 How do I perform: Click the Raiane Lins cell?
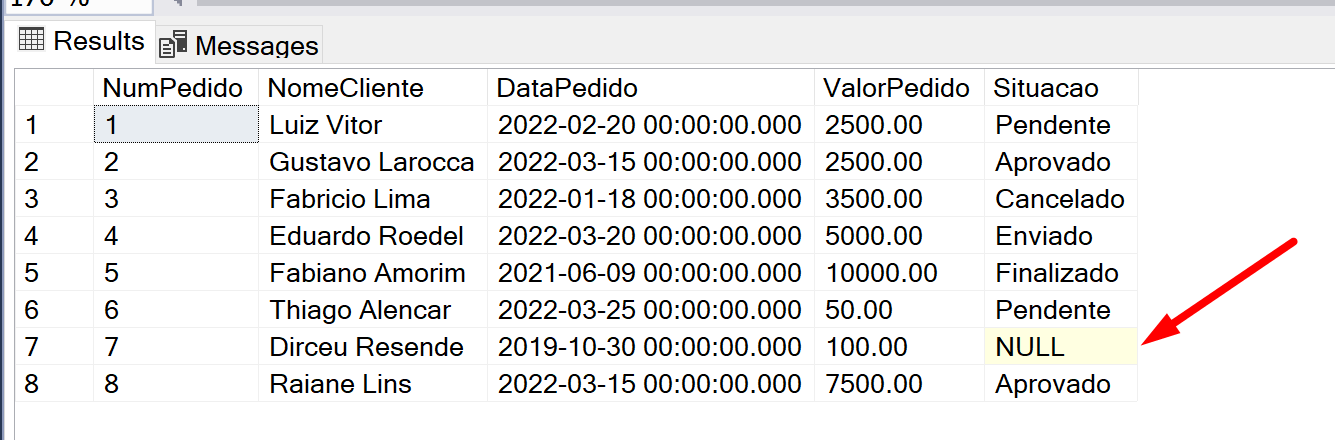(x=372, y=384)
